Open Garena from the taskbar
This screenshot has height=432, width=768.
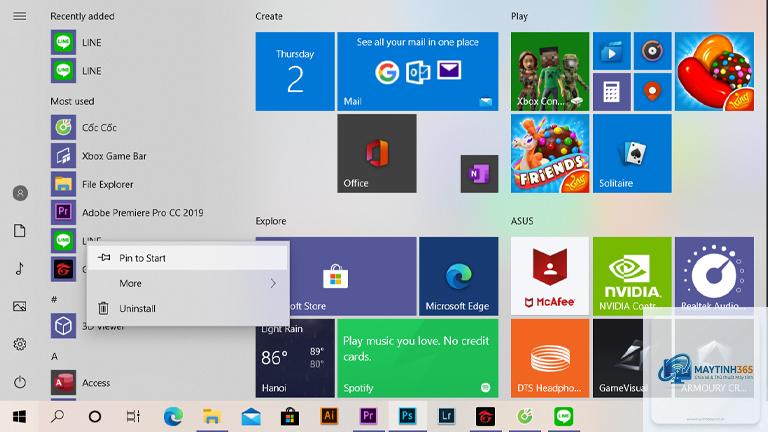pyautogui.click(x=485, y=417)
